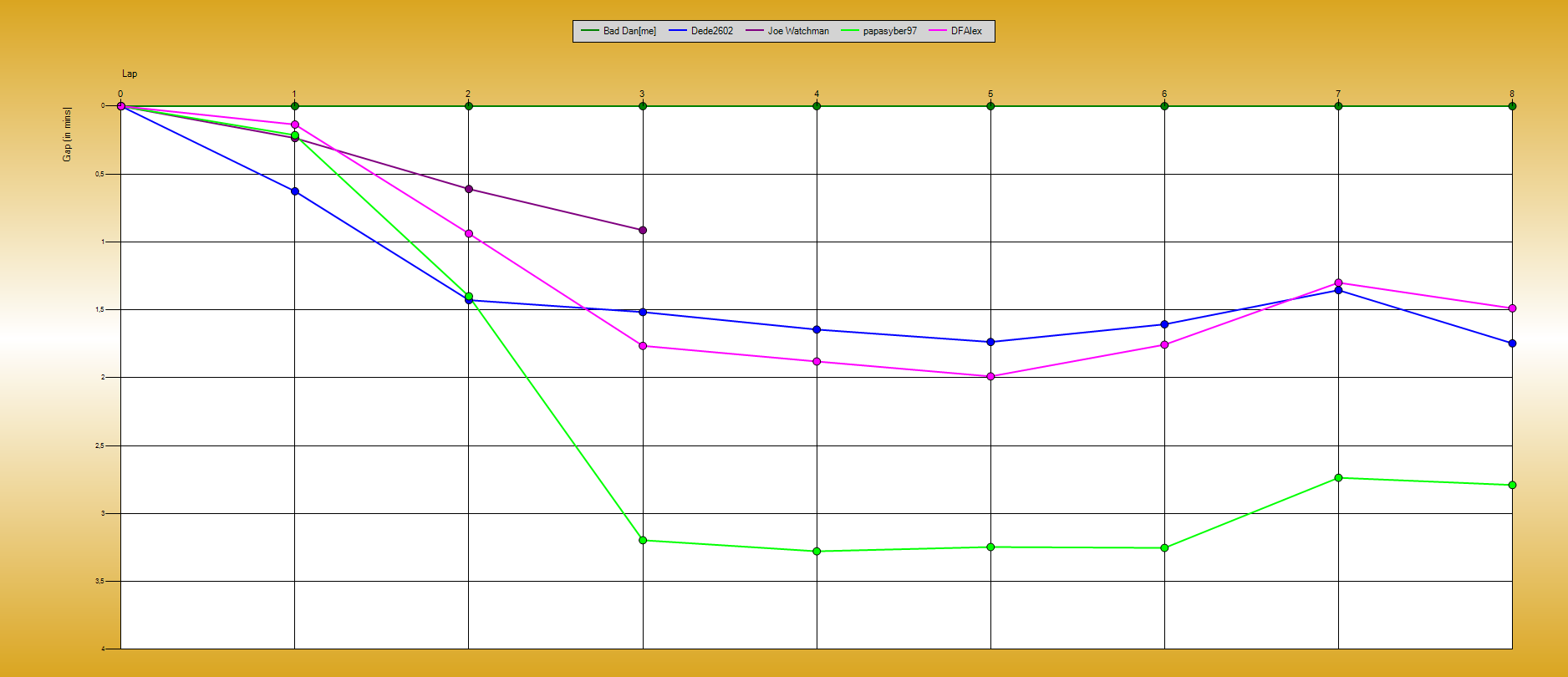Click the gap axis label '2.5'
This screenshot has height=677, width=1568.
click(x=99, y=445)
